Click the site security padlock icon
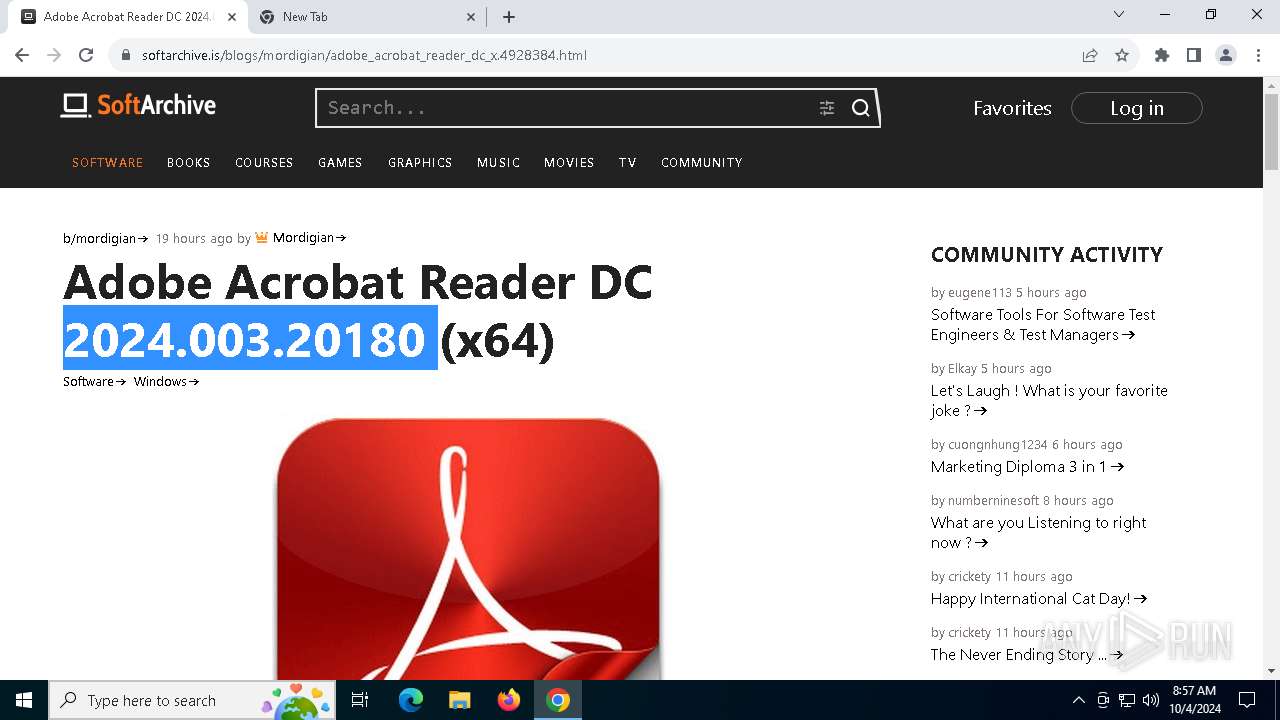This screenshot has width=1280, height=720. click(126, 55)
